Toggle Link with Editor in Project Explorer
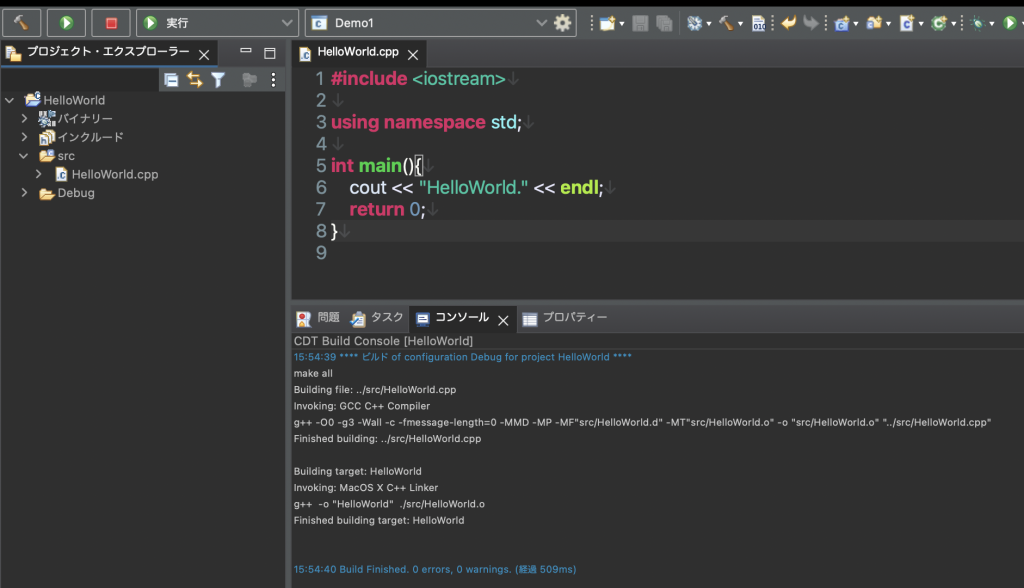 [194, 80]
